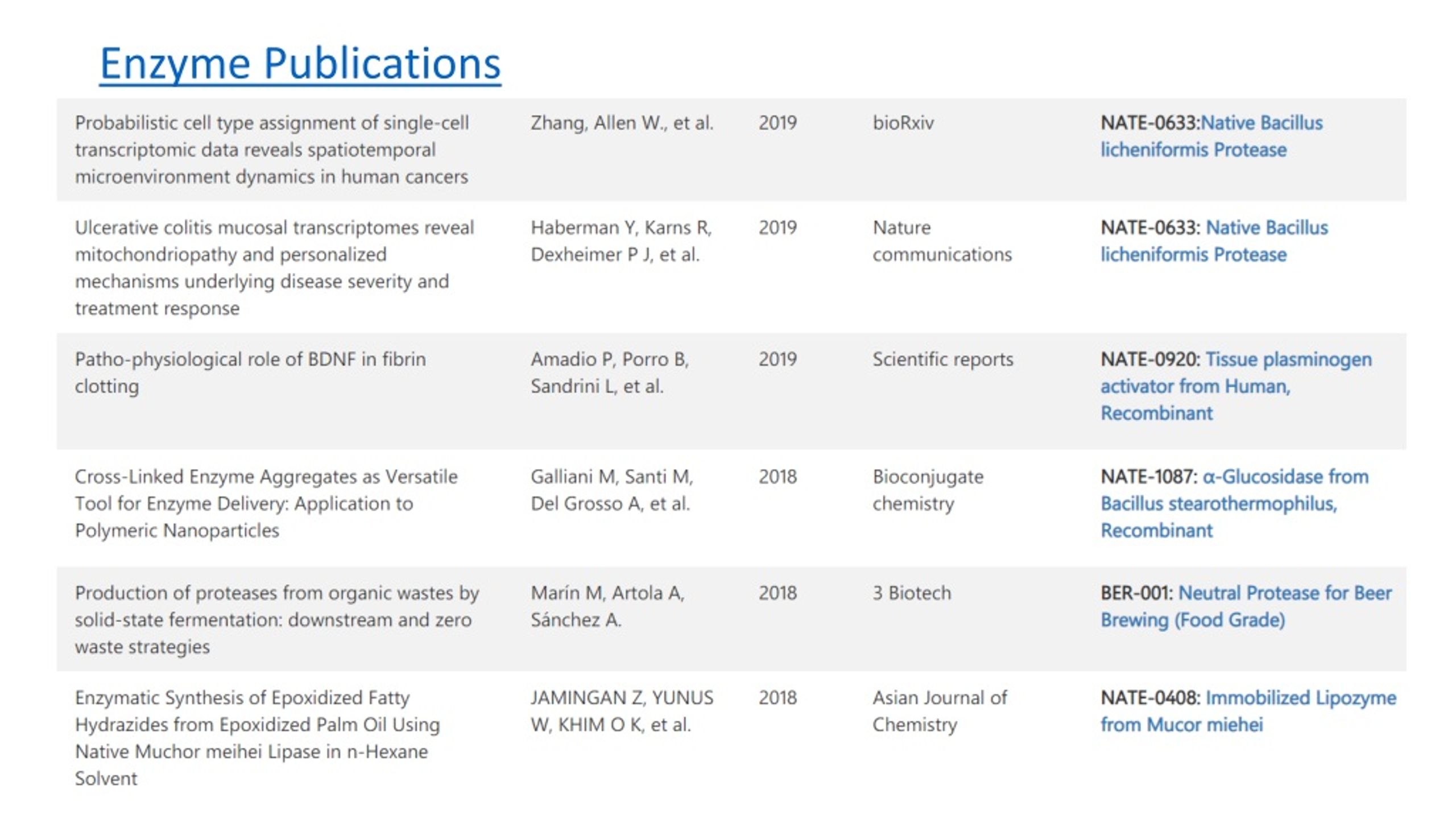The width and height of the screenshot is (1456, 819).
Task: Click journal cell 'Nature communications'
Action: pos(942,241)
